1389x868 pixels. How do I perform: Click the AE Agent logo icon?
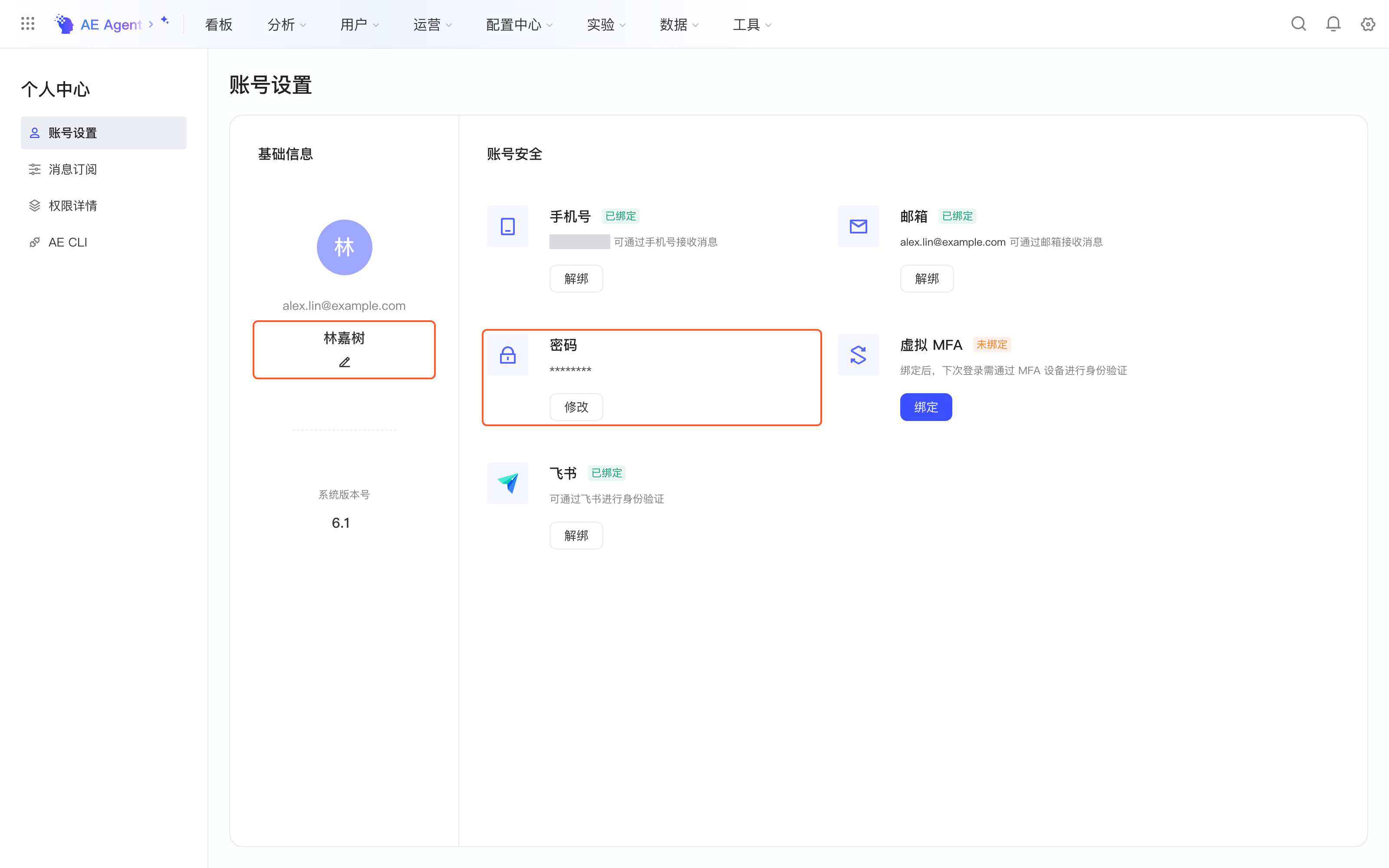coord(64,24)
